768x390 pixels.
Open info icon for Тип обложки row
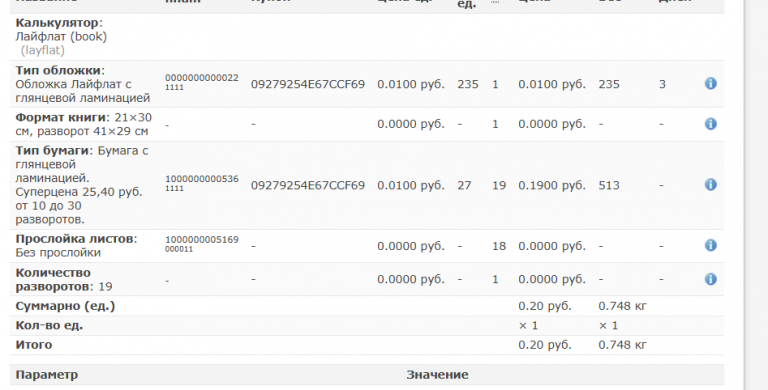coord(711,83)
